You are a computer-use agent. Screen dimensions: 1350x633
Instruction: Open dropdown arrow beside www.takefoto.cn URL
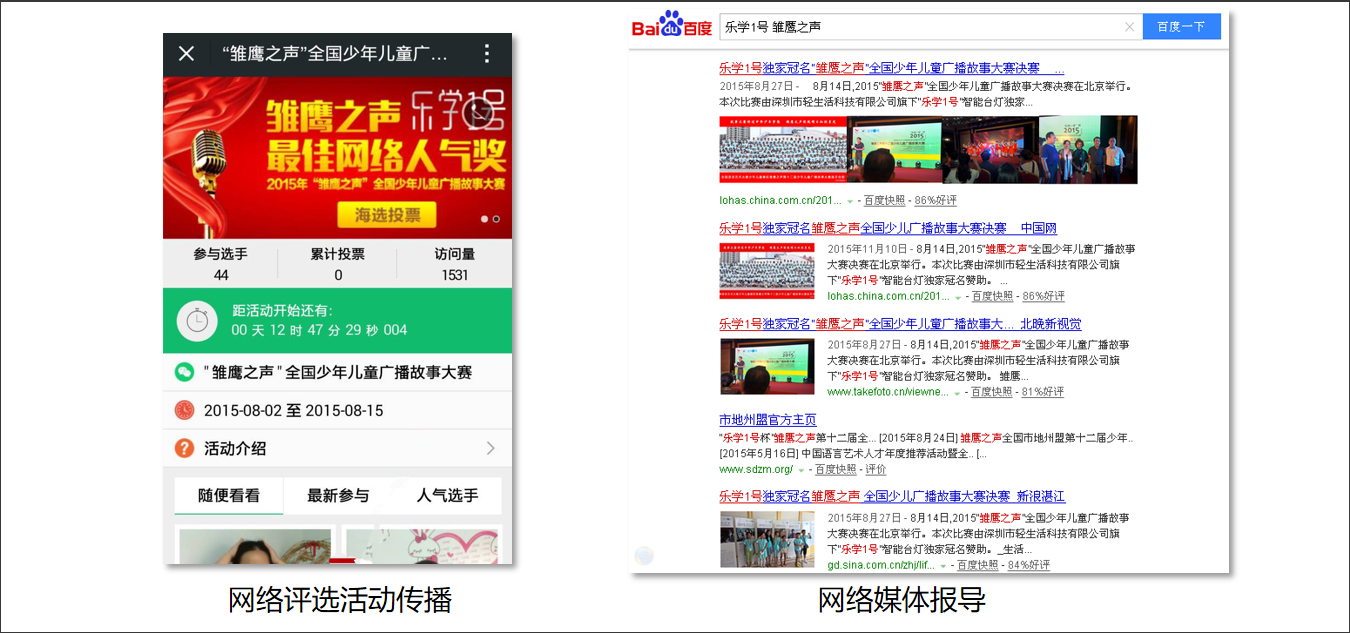(957, 393)
